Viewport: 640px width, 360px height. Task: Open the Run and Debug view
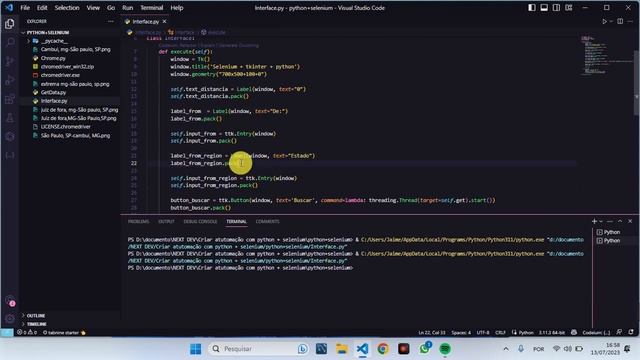(10, 80)
